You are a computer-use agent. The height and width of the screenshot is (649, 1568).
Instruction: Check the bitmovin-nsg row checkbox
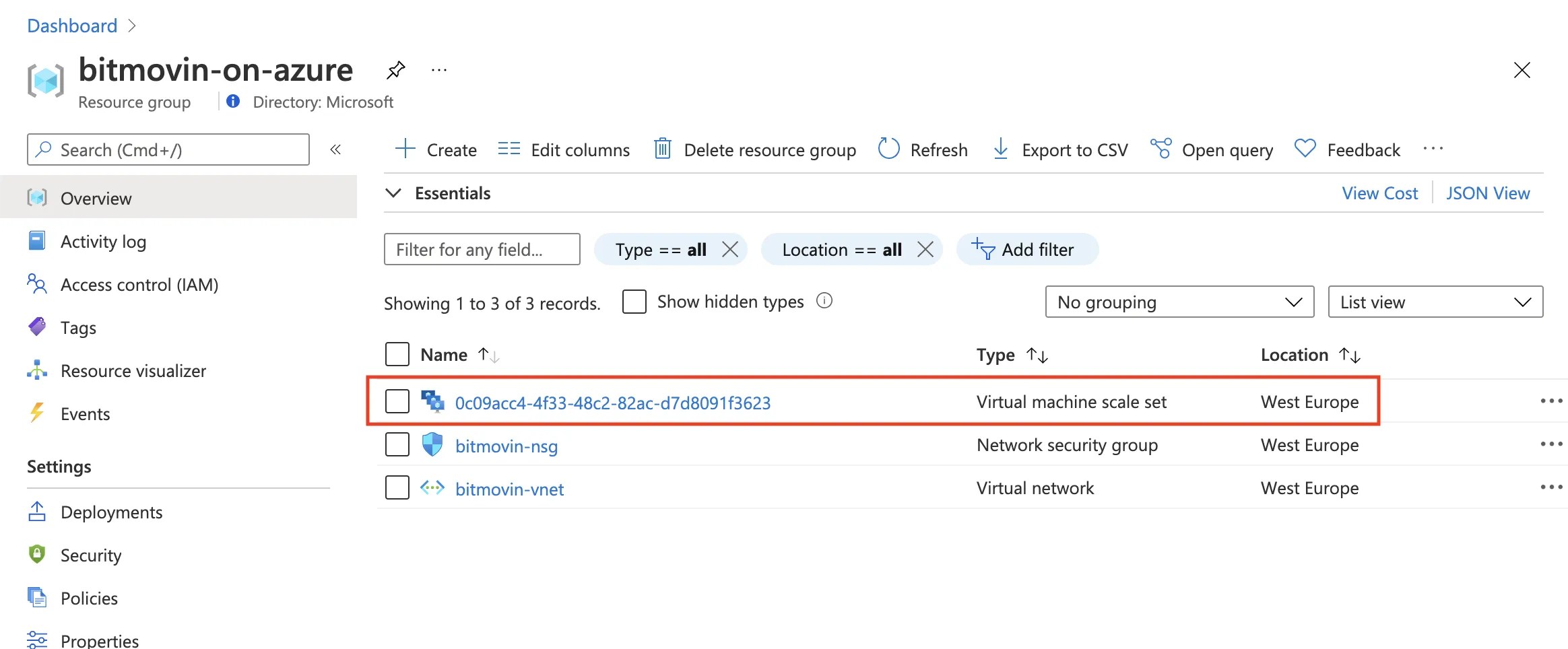397,444
